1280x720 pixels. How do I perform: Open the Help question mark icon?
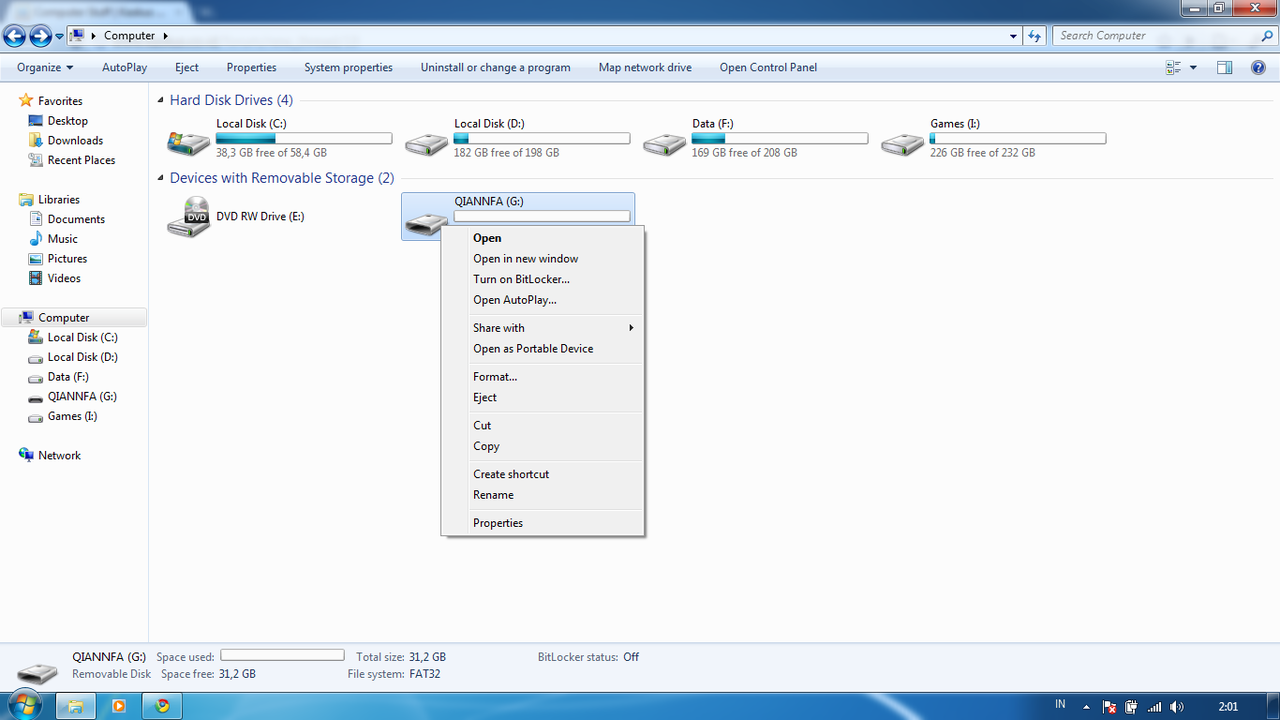[1258, 67]
